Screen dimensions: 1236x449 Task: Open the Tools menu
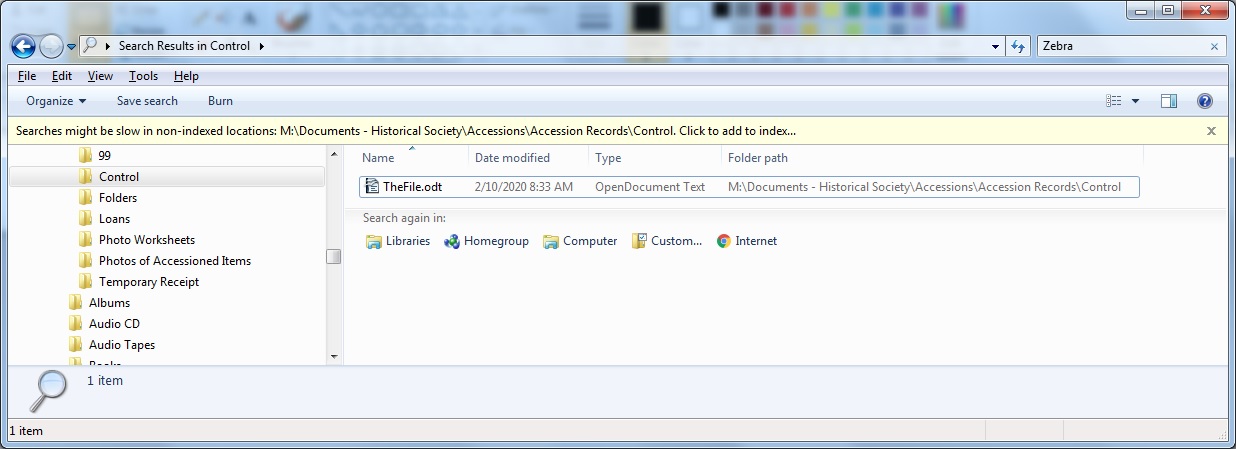(x=143, y=76)
